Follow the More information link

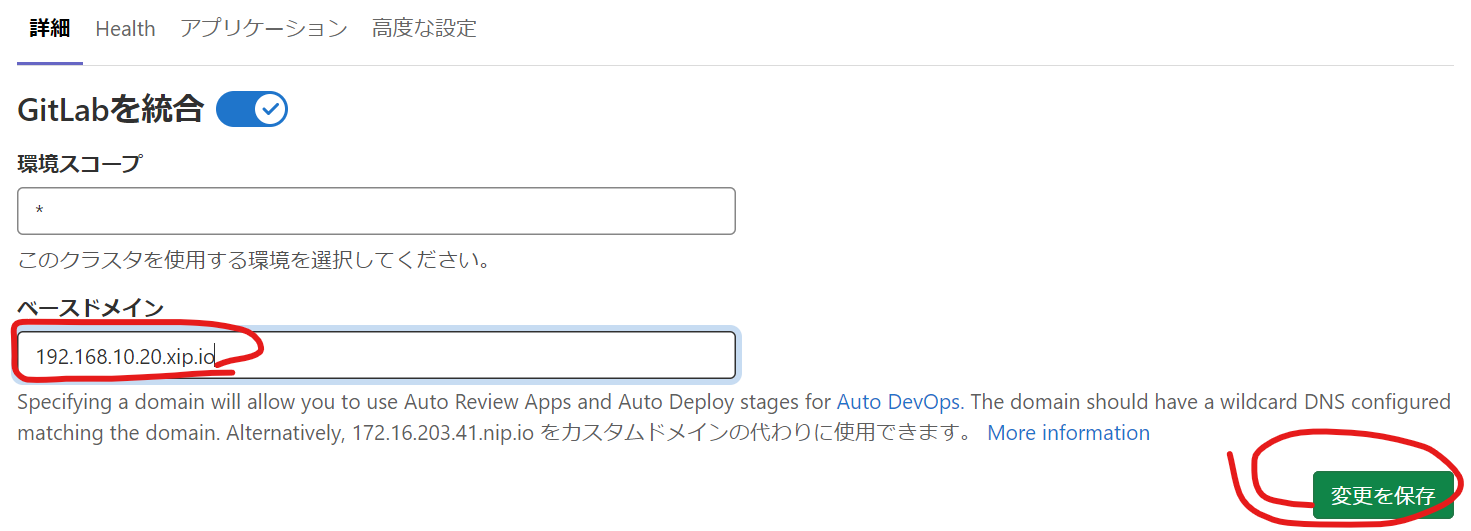[x=1068, y=433]
